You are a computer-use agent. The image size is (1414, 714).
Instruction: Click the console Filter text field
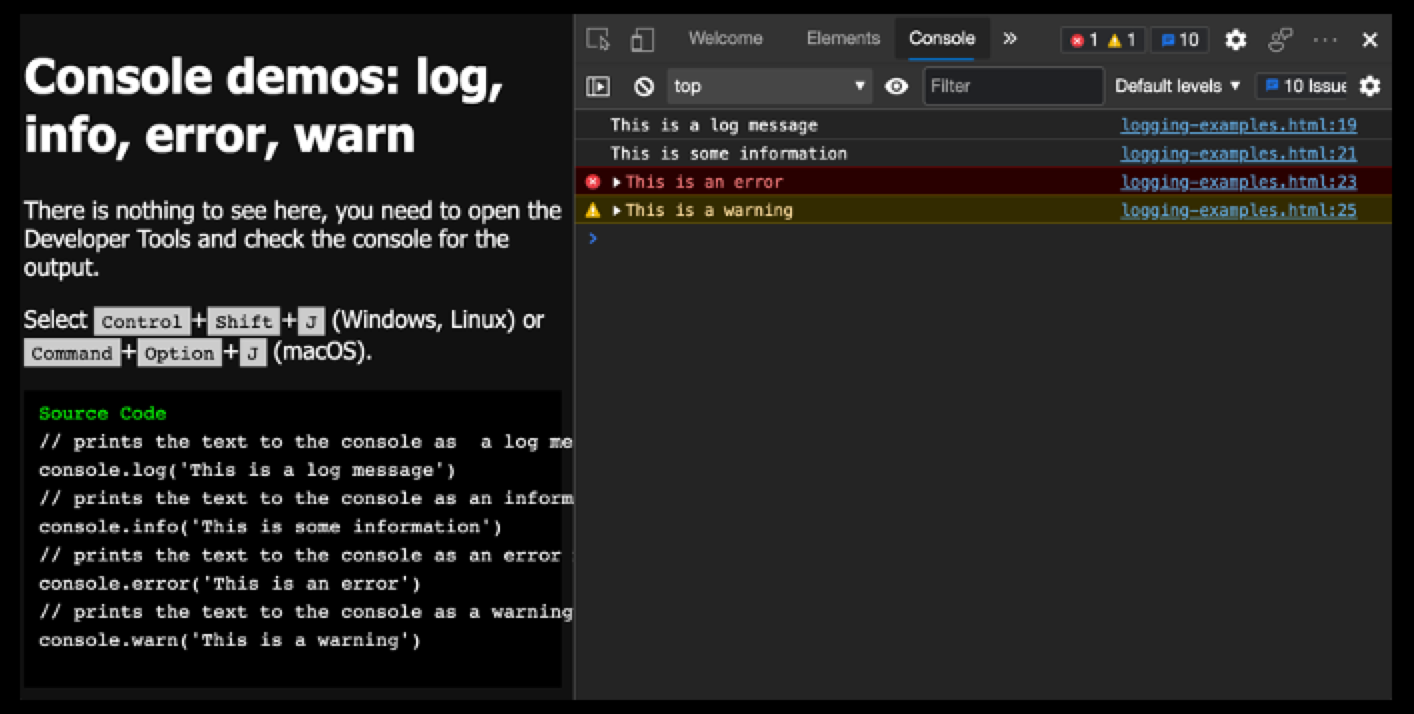click(x=1012, y=86)
